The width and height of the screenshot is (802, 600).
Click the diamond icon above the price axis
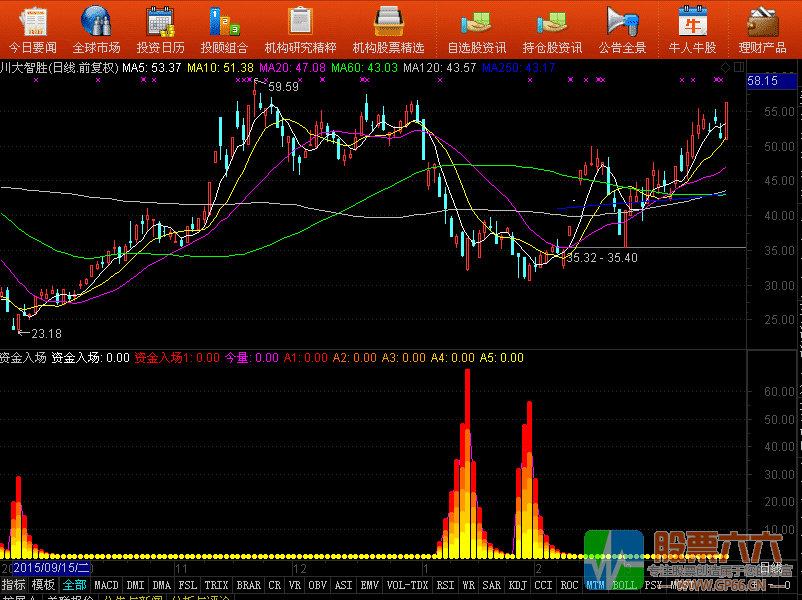point(724,66)
